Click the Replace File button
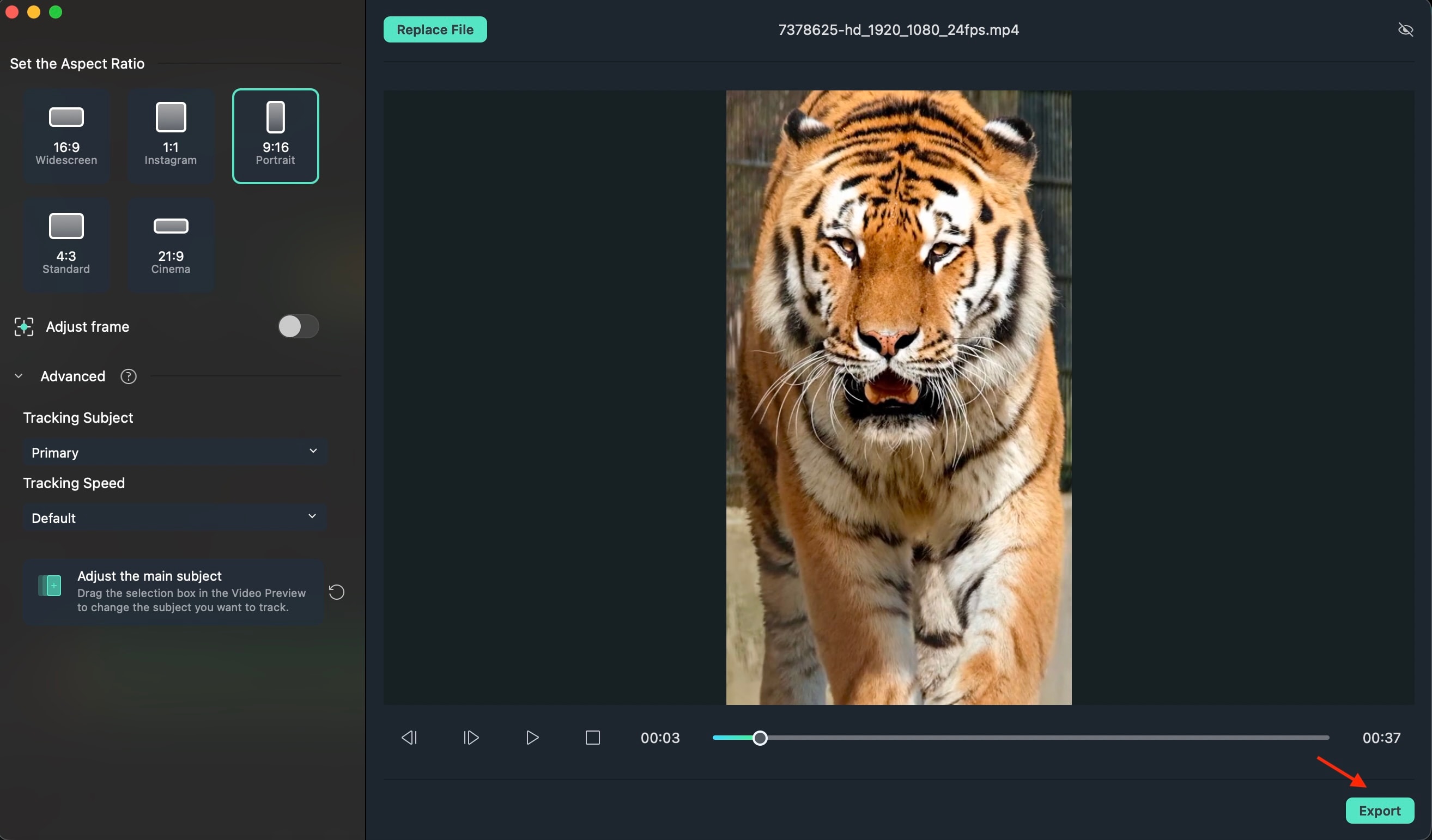Image resolution: width=1432 pixels, height=840 pixels. click(435, 29)
